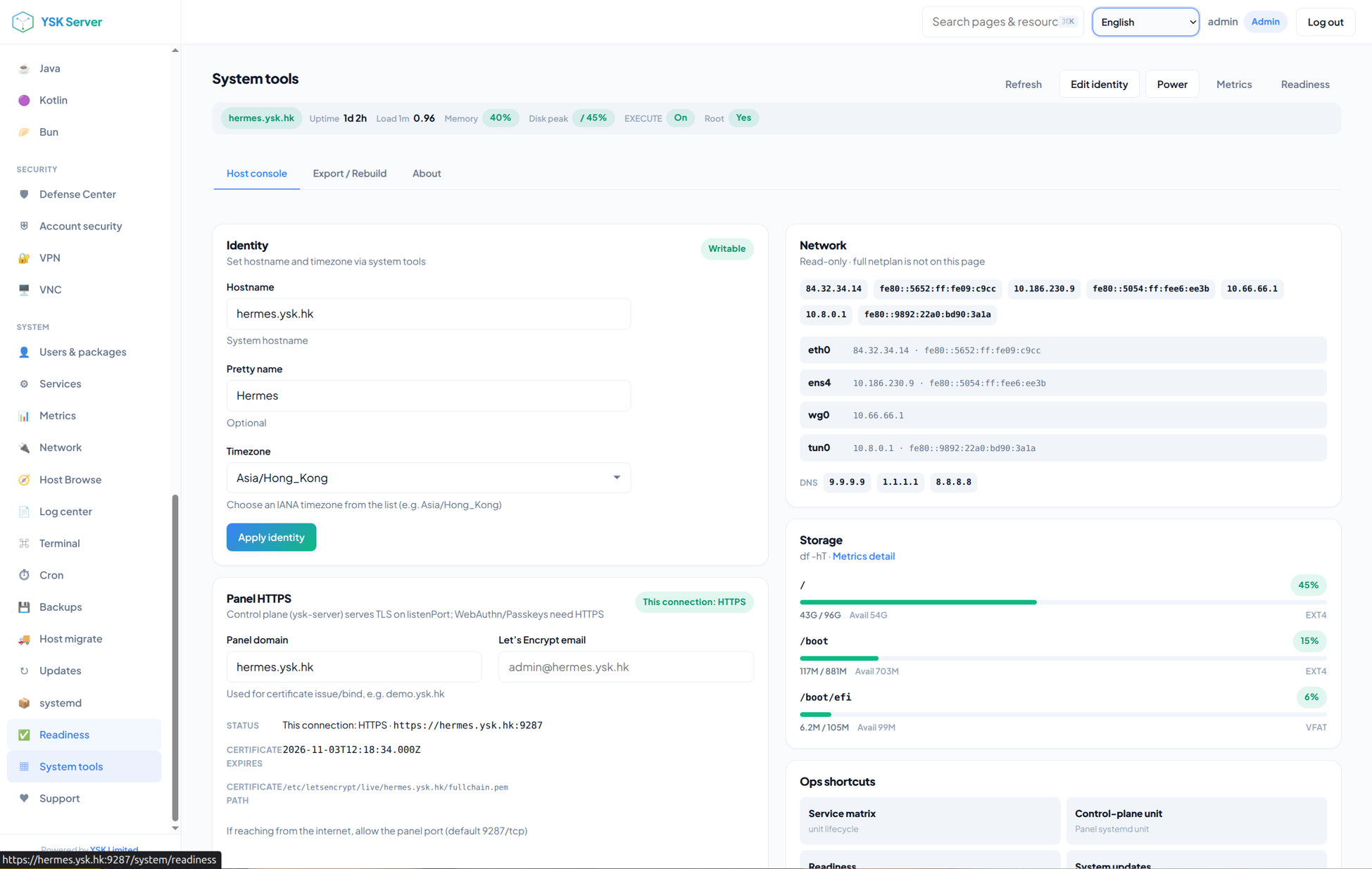The height and width of the screenshot is (869, 1372).
Task: Open the Control-plane unit shortcut card
Action: [1196, 820]
